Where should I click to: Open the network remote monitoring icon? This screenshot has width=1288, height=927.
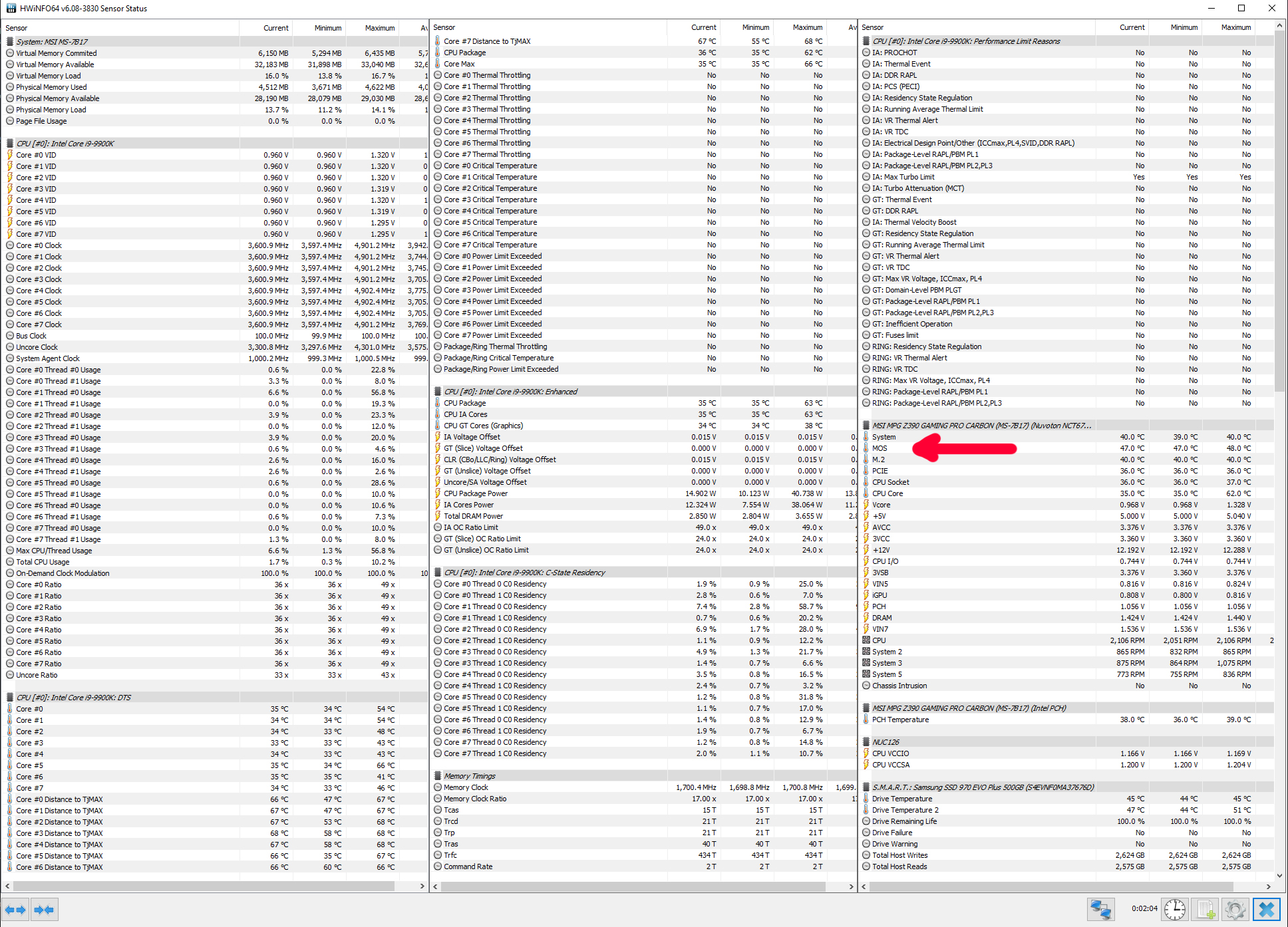[1100, 909]
